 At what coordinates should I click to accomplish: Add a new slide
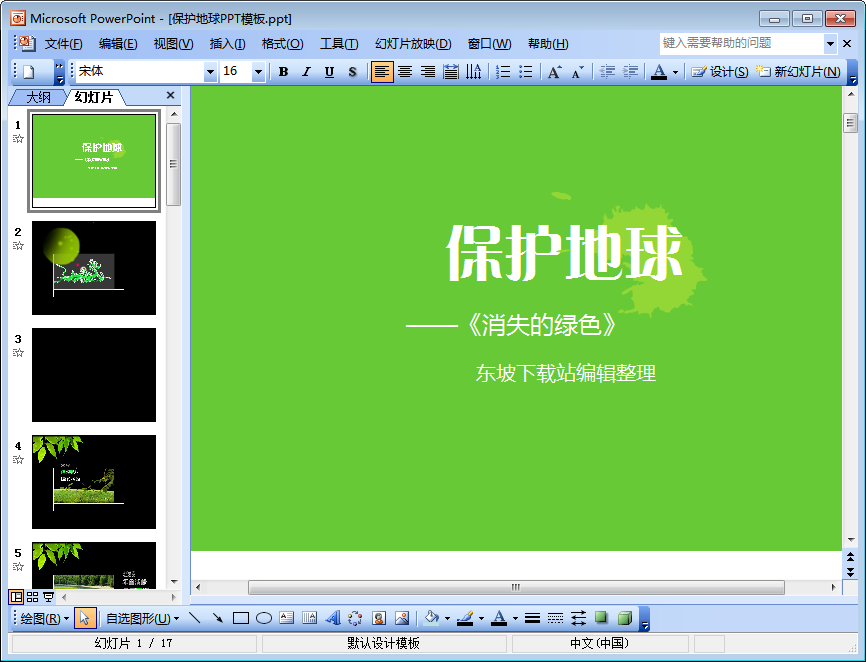pos(798,72)
